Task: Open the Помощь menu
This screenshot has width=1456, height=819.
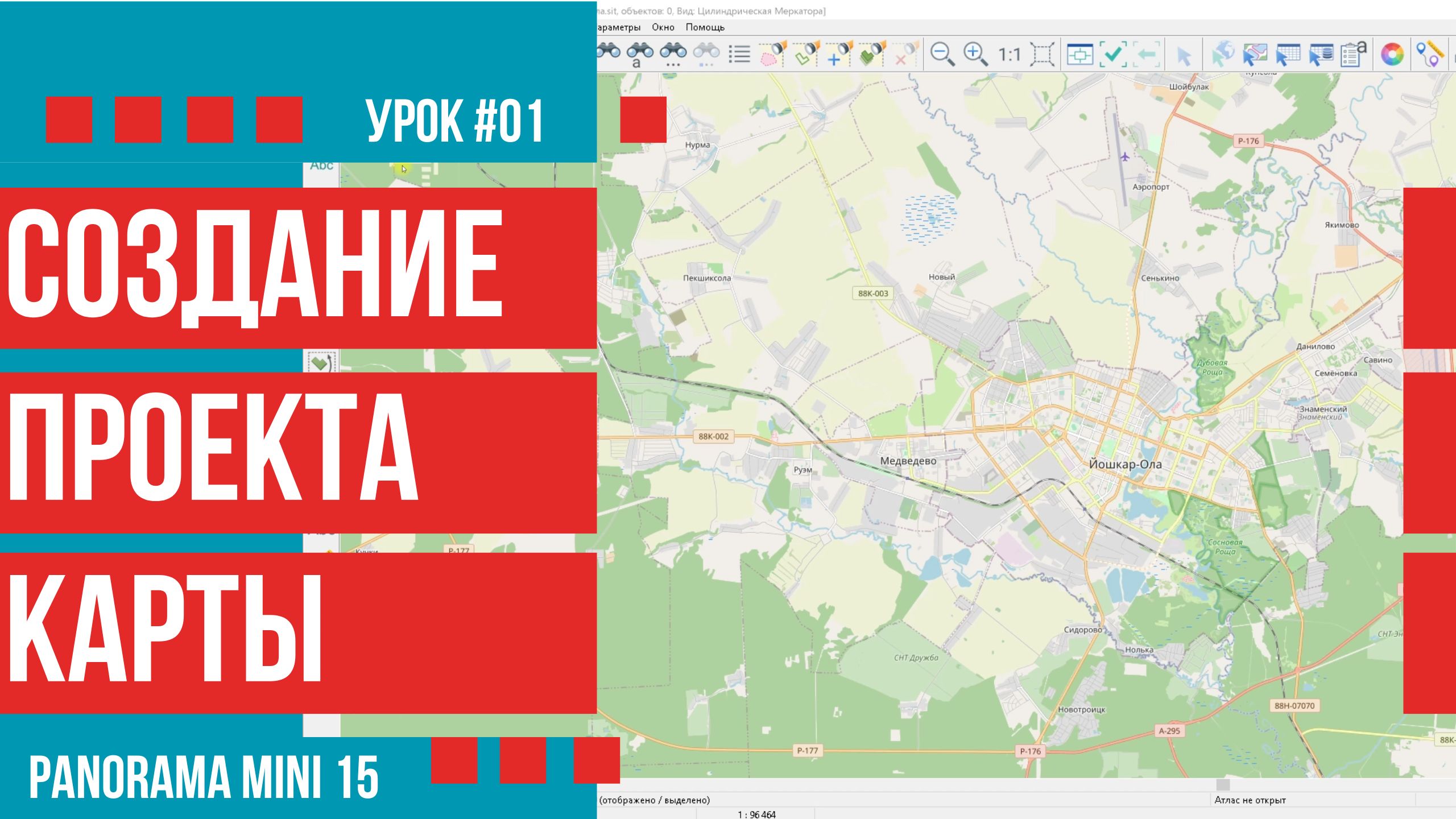Action: [705, 27]
